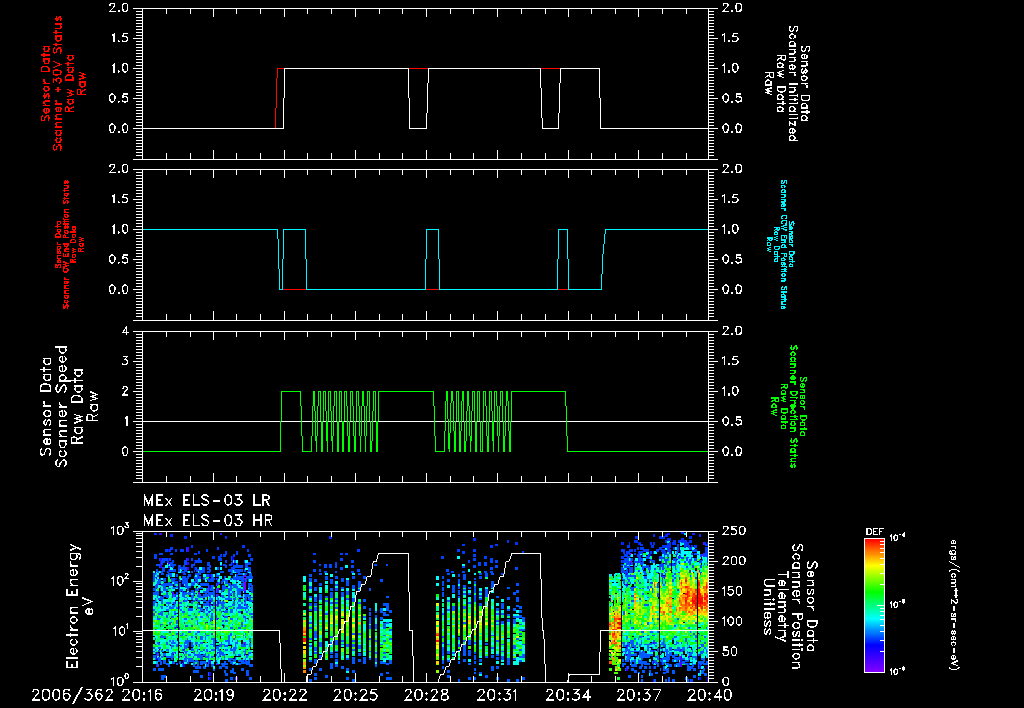
Task: Click the 20:40 end time label
Action: point(710,696)
